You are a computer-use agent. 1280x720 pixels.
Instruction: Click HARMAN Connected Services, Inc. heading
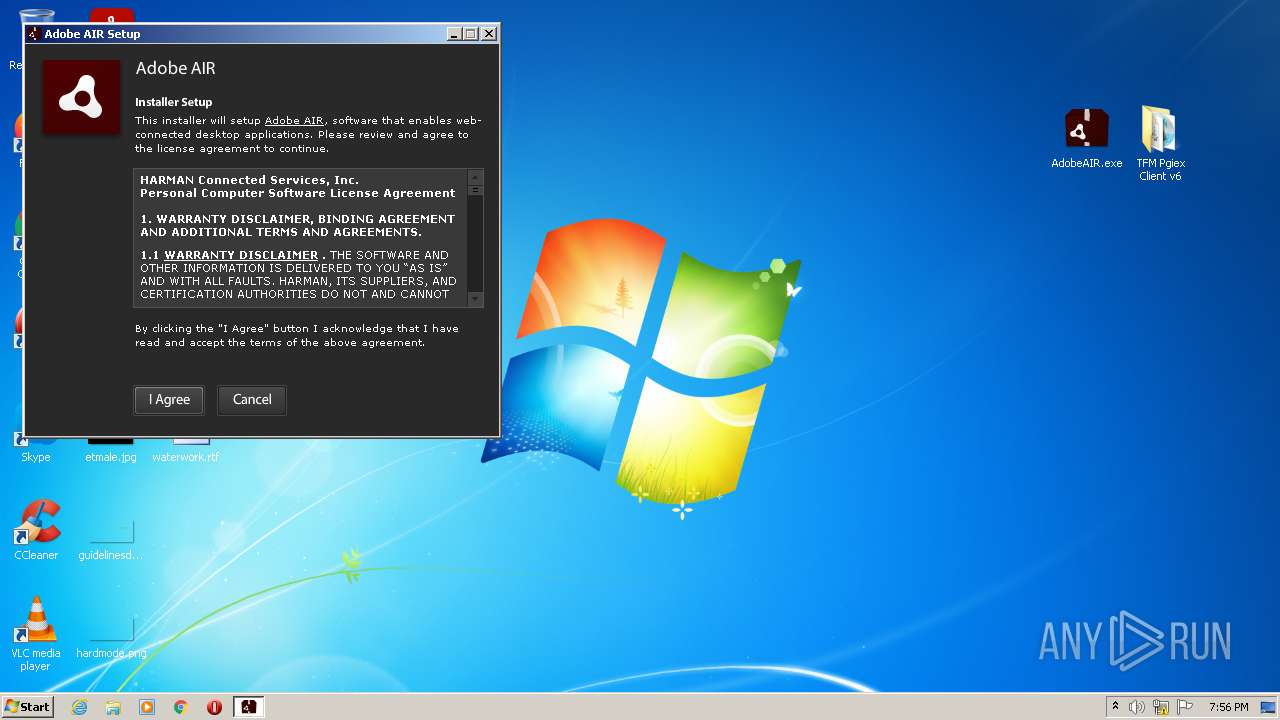(249, 180)
